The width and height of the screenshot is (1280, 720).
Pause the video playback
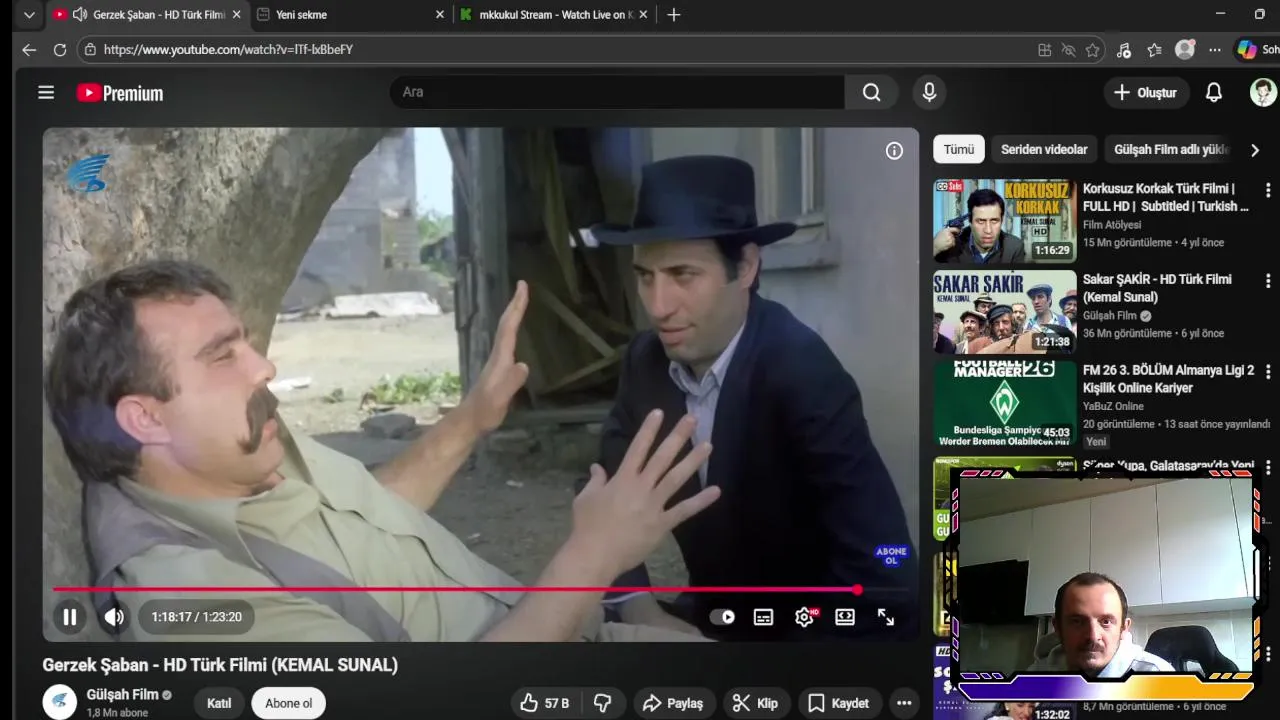point(70,617)
